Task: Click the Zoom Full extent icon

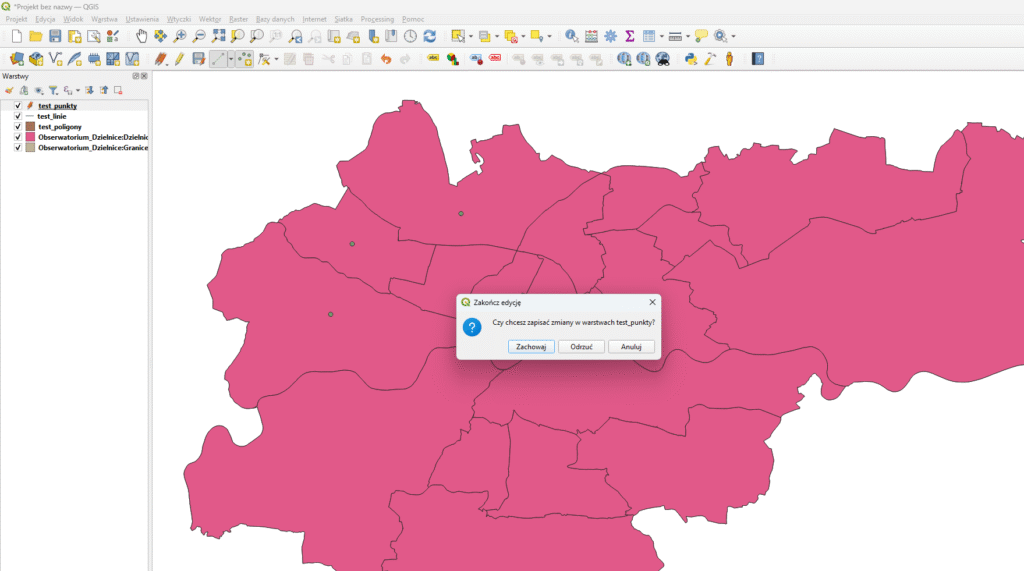Action: coord(219,36)
